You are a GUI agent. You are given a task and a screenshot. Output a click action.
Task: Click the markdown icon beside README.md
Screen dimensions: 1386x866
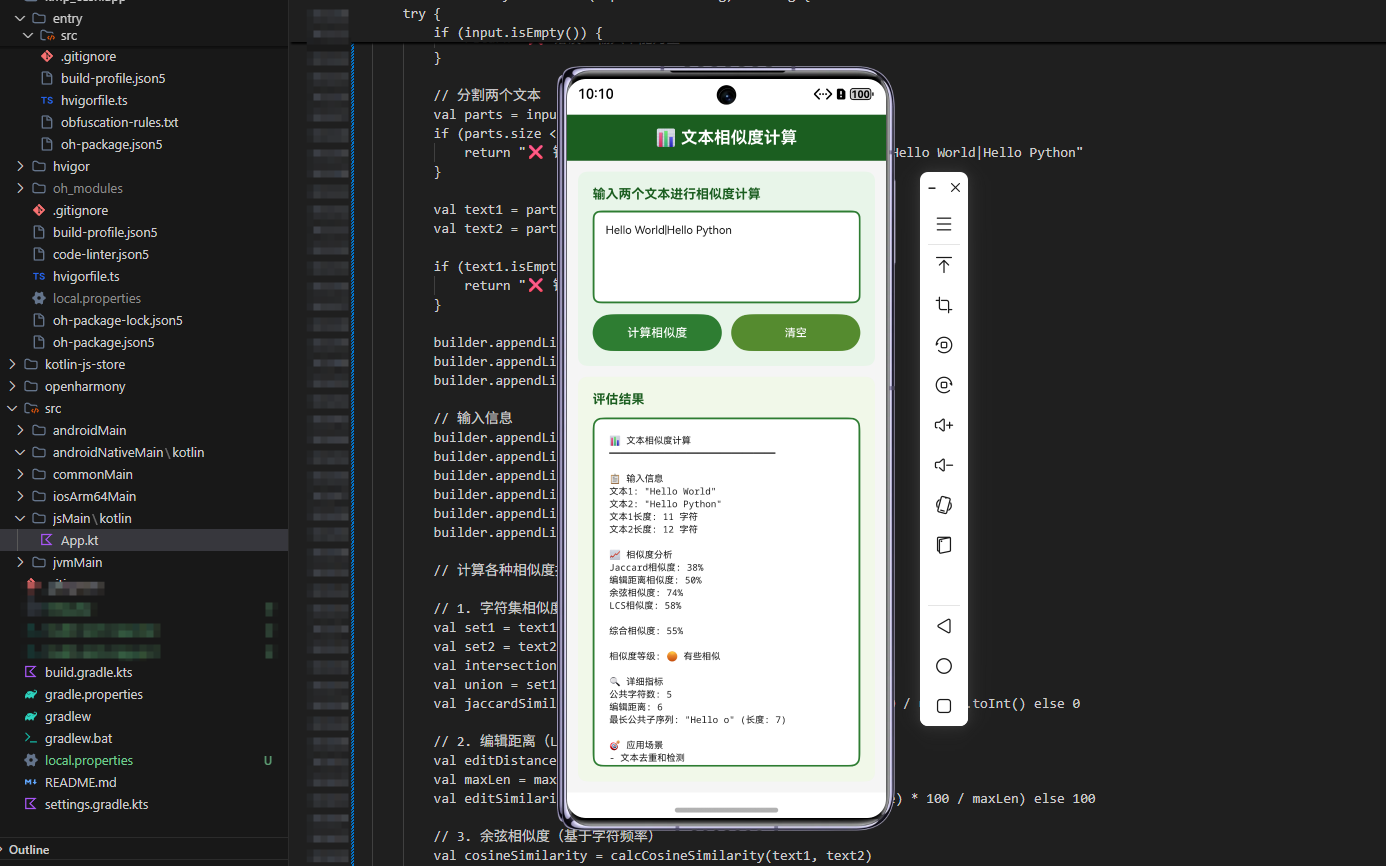pyautogui.click(x=31, y=782)
